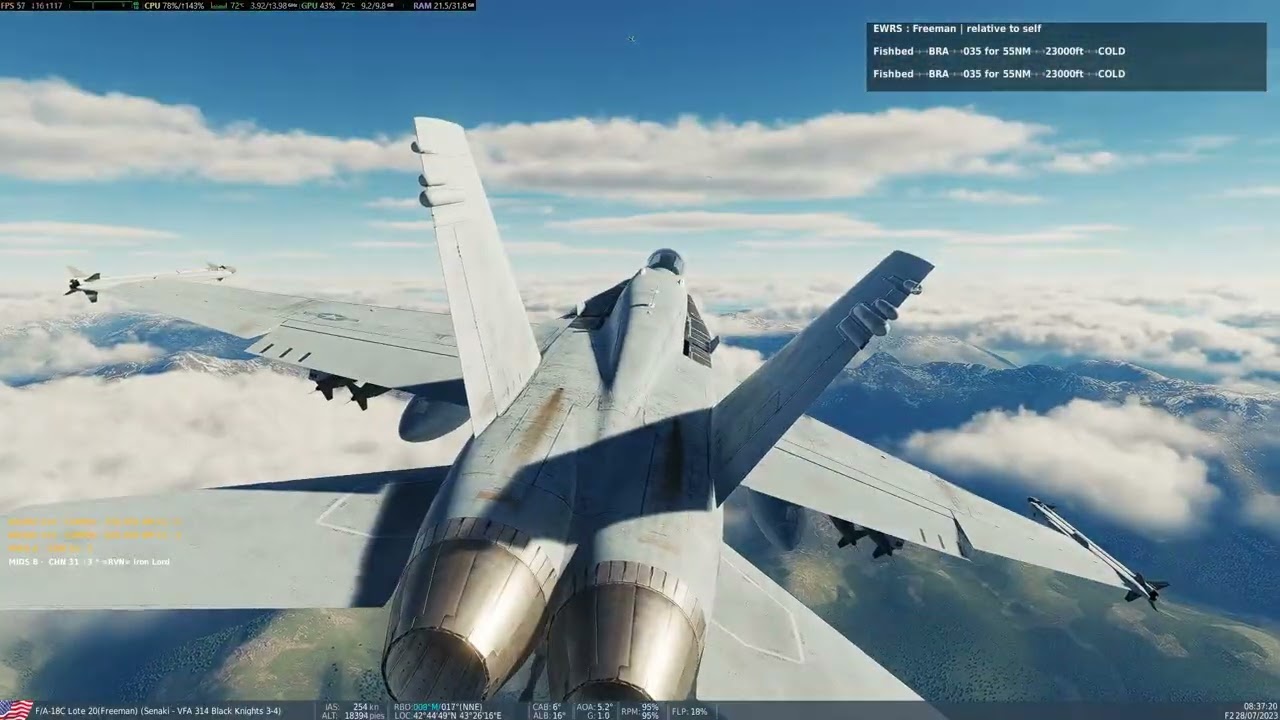Image resolution: width=1280 pixels, height=720 pixels.
Task: Click the FLP 18% flaps readout
Action: (x=688, y=711)
